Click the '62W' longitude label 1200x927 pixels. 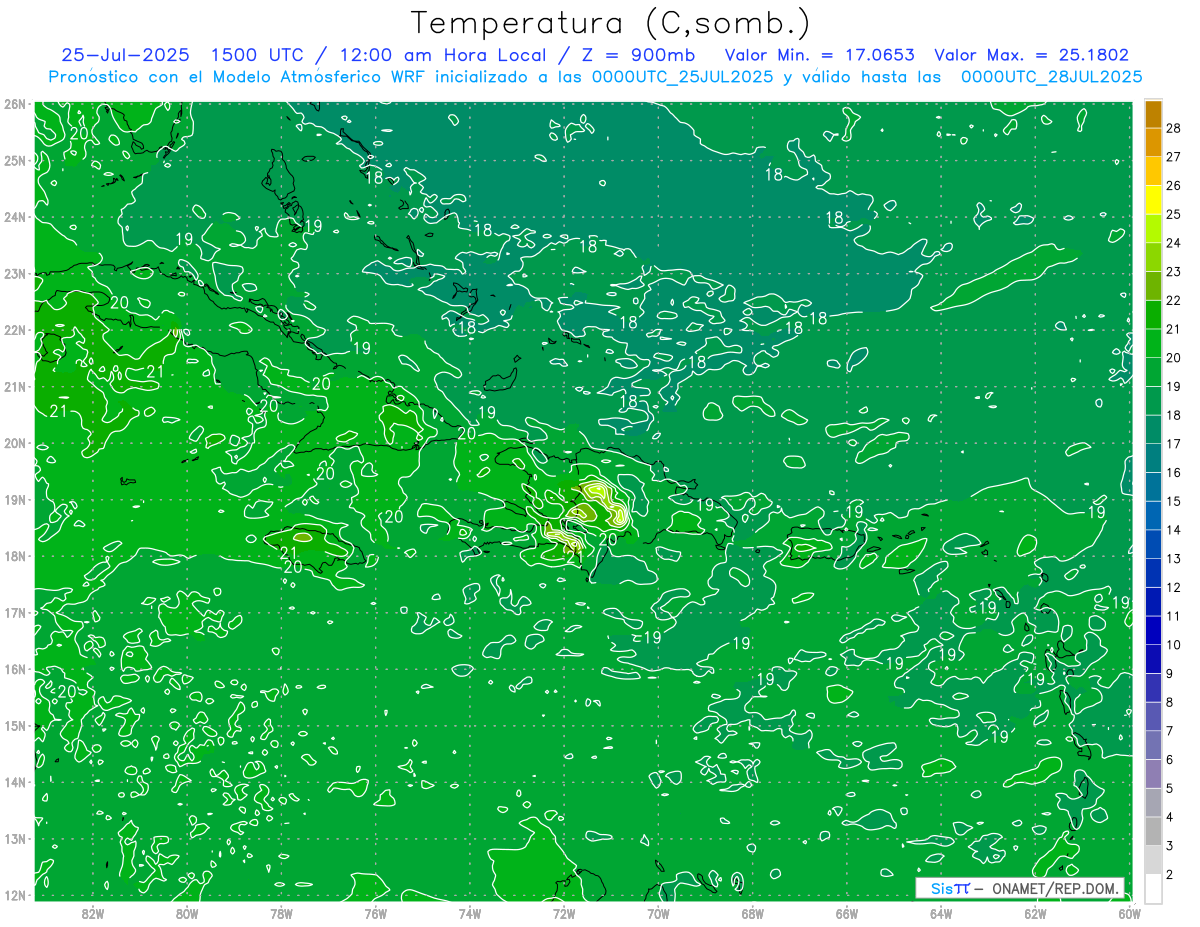point(1035,913)
